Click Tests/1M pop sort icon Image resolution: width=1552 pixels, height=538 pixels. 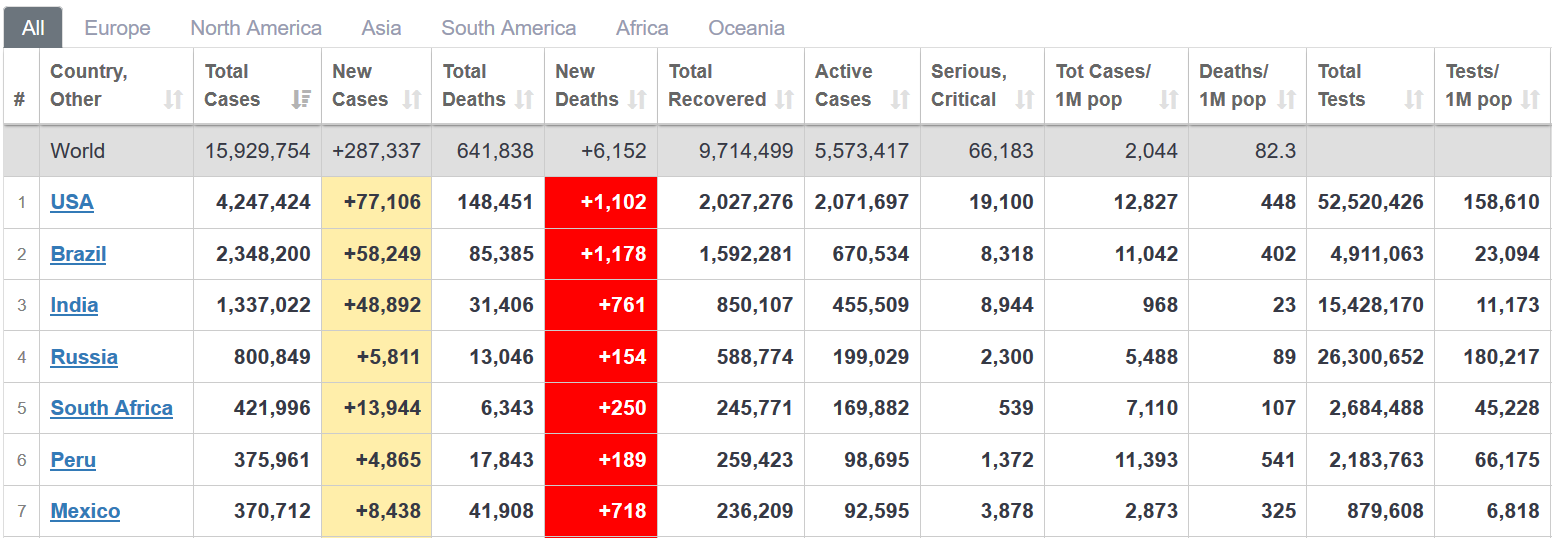(1530, 100)
